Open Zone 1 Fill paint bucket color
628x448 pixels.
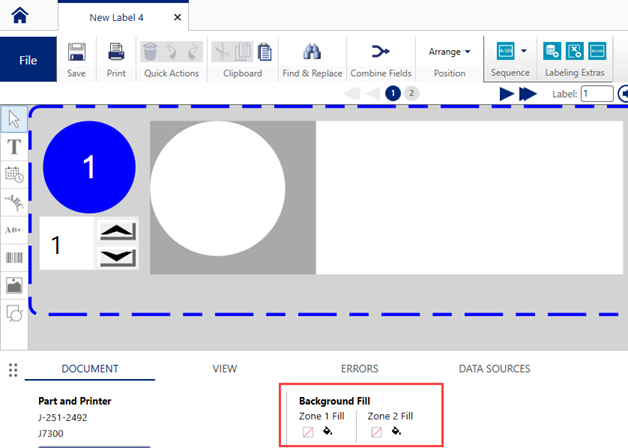tap(328, 432)
